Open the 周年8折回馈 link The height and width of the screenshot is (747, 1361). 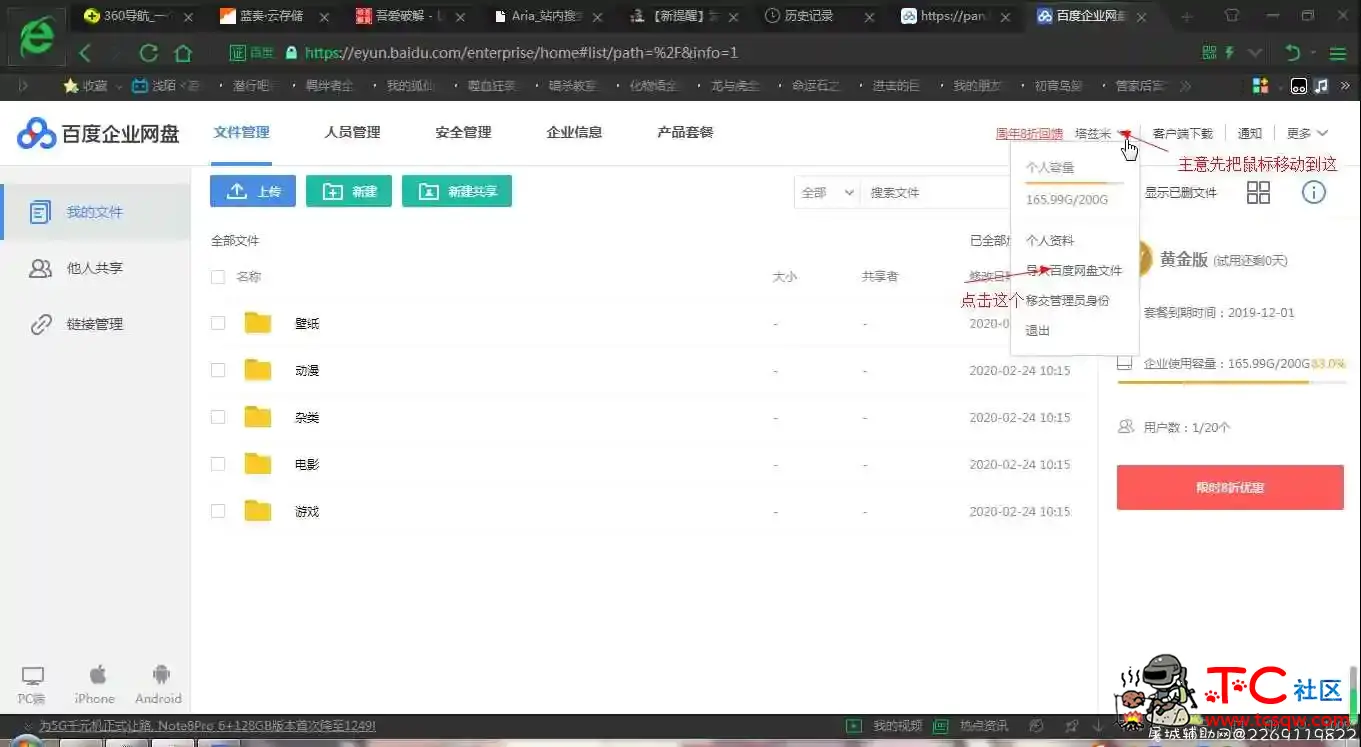[1029, 133]
